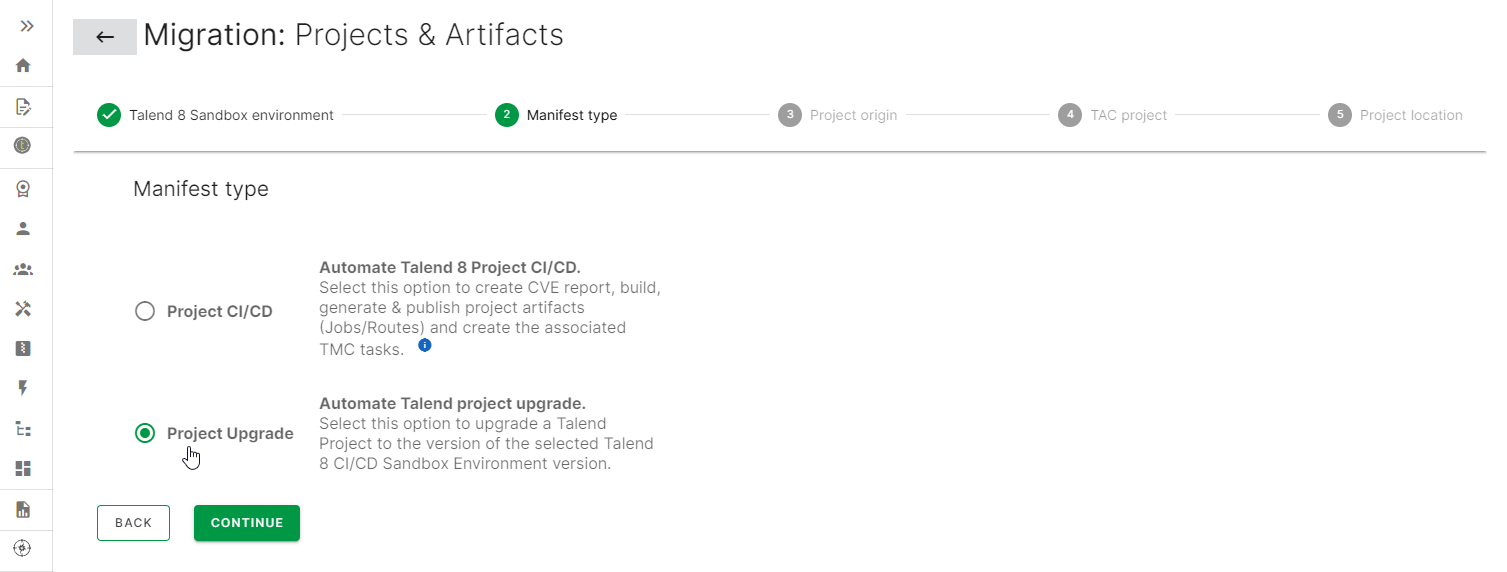Screen dimensions: 1507x572
Task: Open the document edit icon in sidebar
Action: point(23,106)
